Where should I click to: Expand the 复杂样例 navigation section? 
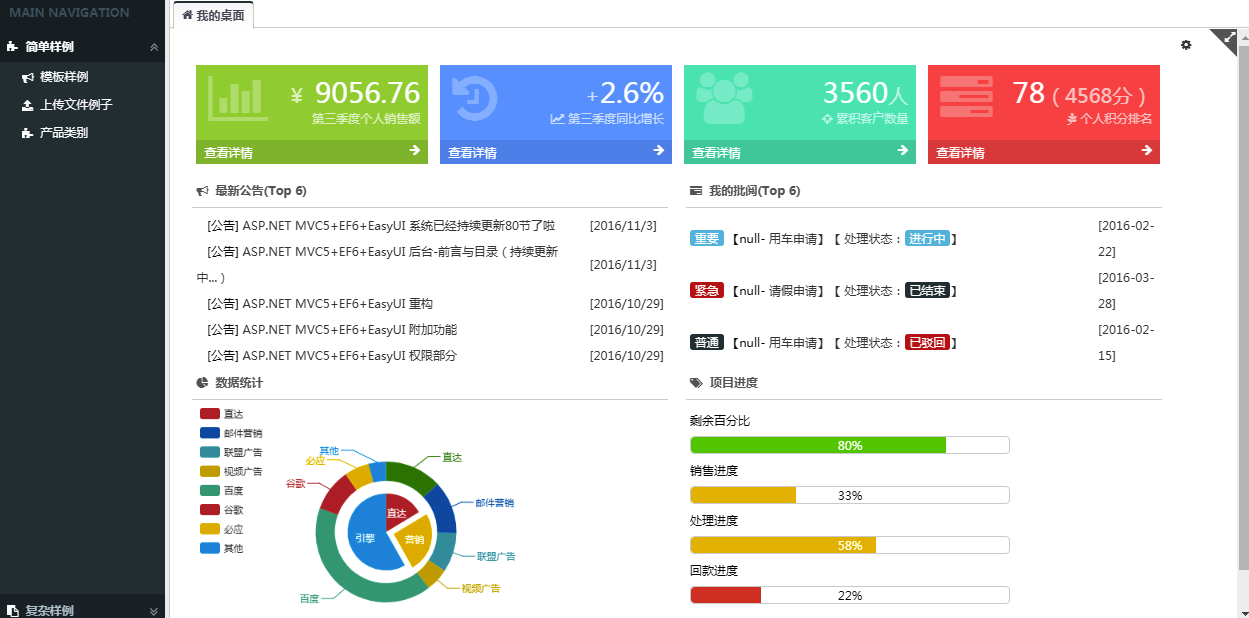pos(153,610)
